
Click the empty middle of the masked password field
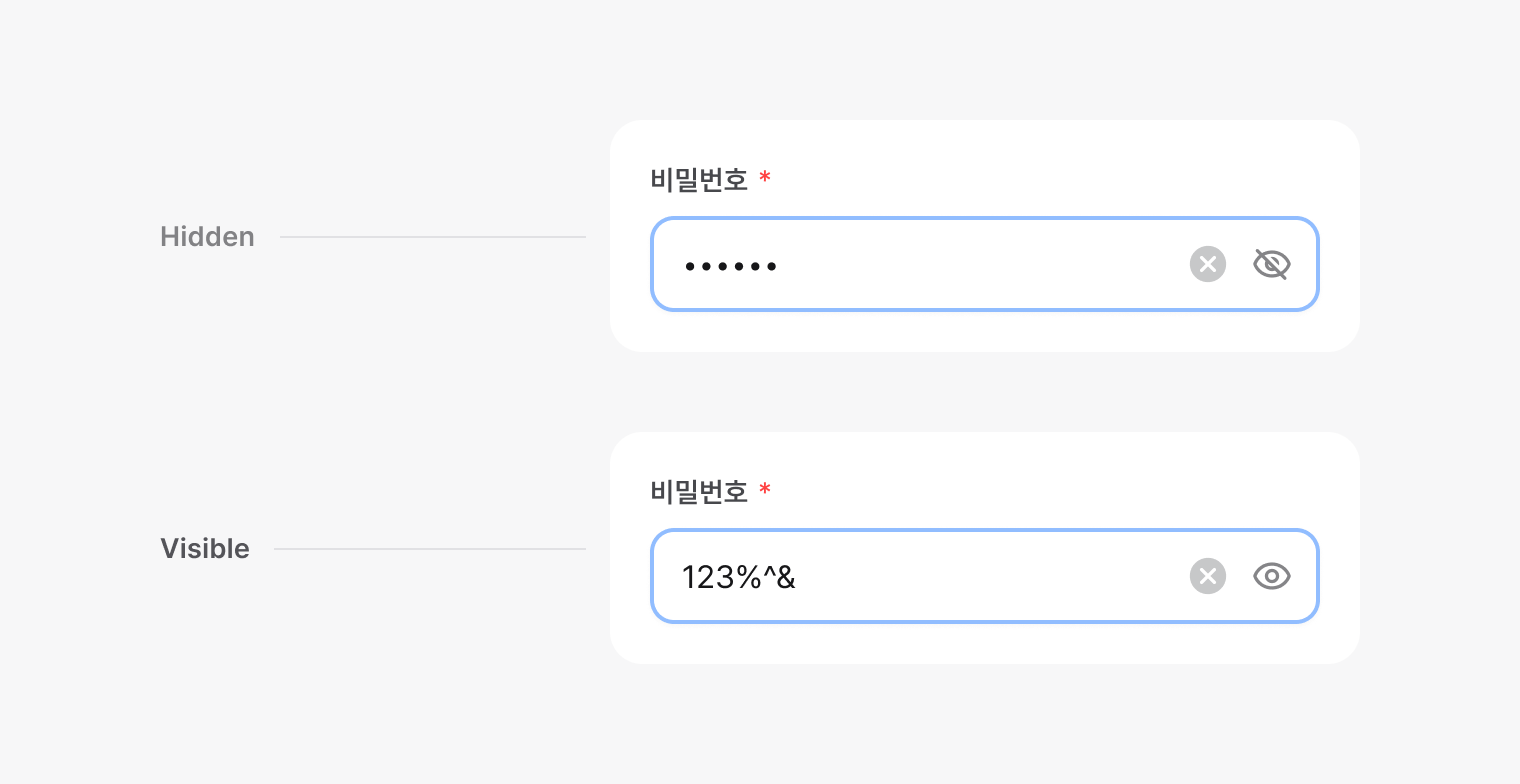(x=980, y=265)
